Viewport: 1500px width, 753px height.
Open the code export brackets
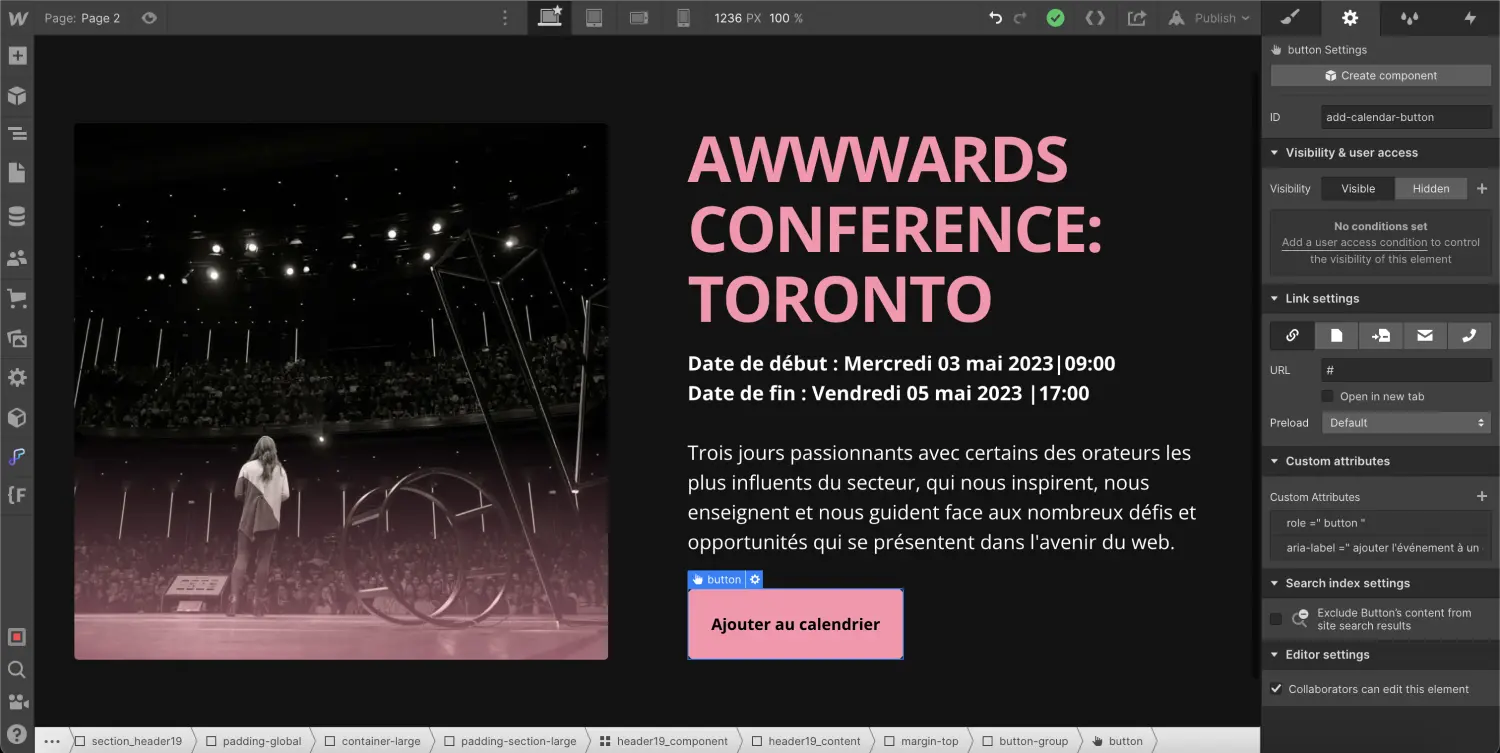[1095, 18]
